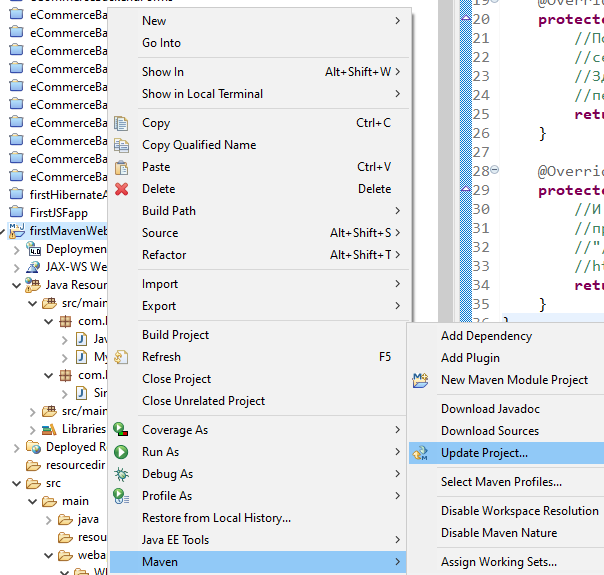604x575 pixels.
Task: Expand the java folder node
Action: pyautogui.click(x=49, y=520)
